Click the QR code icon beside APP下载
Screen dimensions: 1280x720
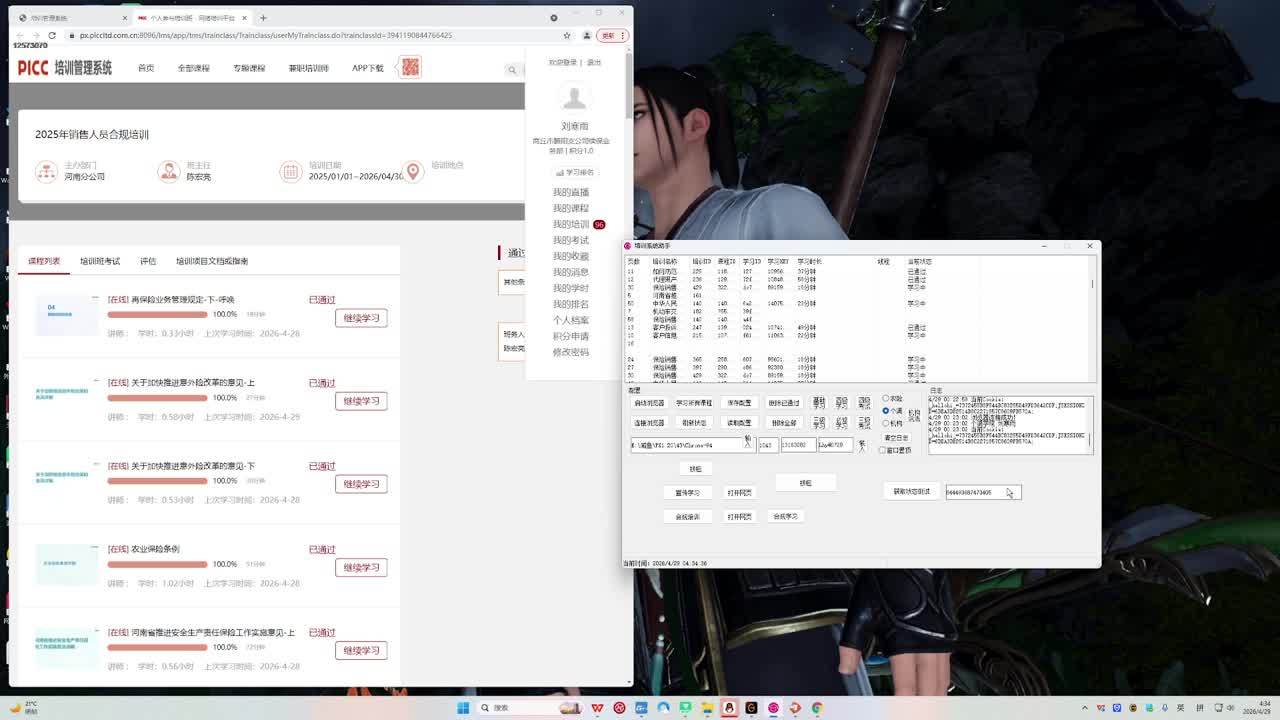(x=410, y=67)
